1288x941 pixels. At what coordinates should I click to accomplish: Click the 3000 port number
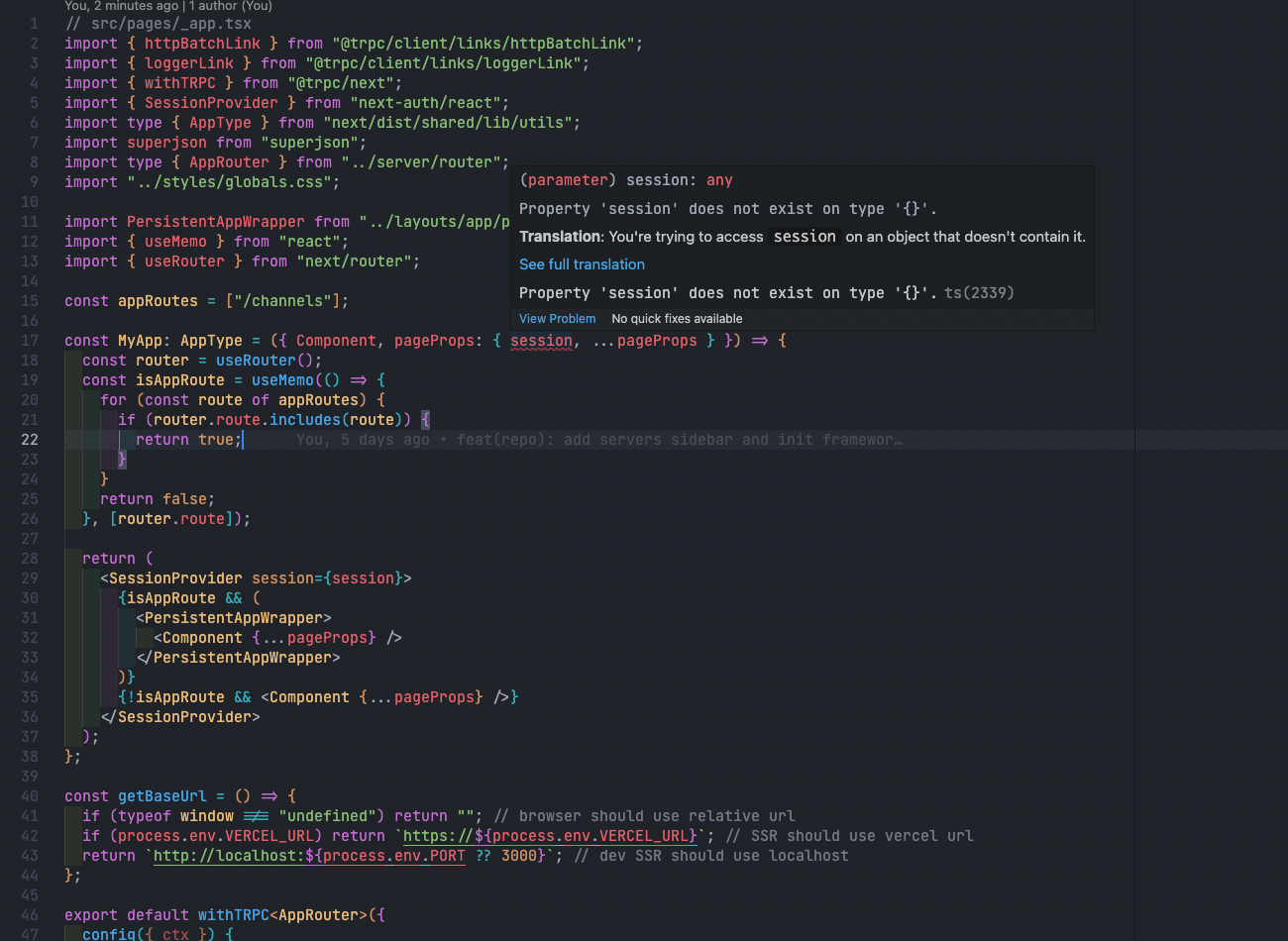pyautogui.click(x=519, y=856)
